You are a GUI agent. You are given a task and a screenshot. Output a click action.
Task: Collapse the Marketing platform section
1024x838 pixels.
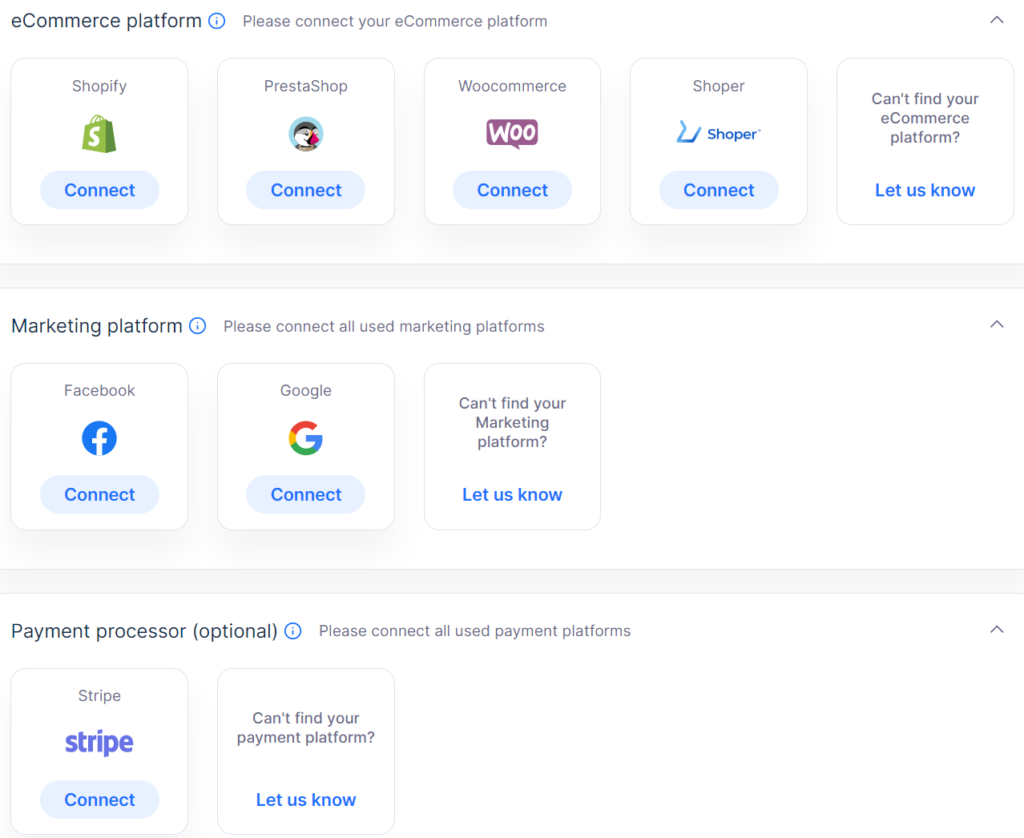point(997,325)
